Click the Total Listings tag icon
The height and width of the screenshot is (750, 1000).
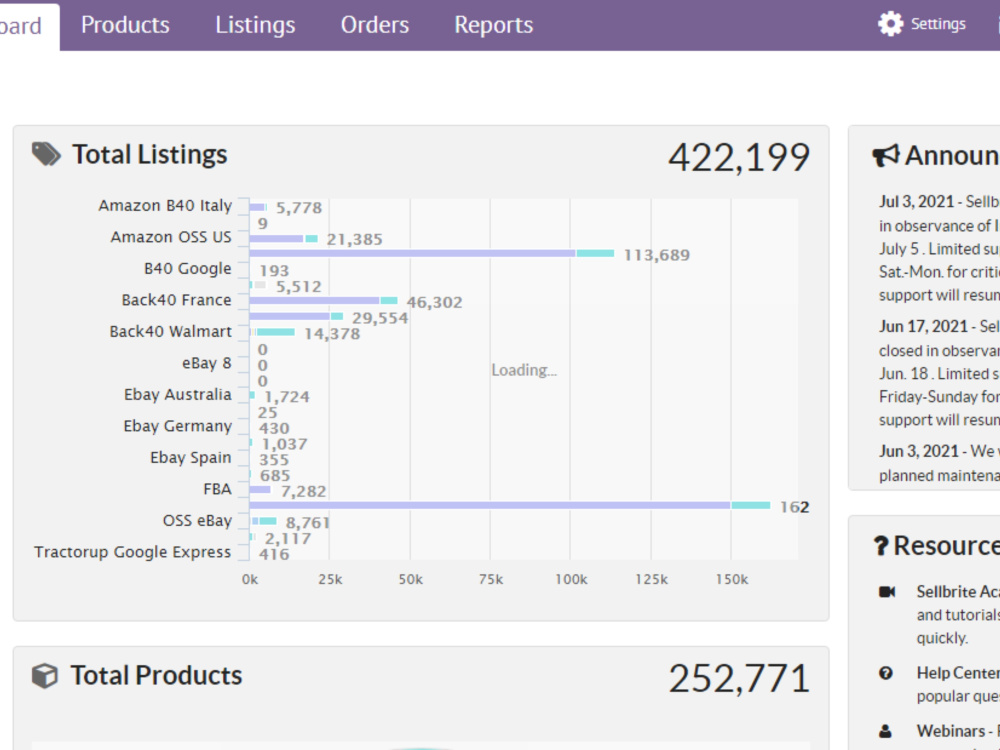click(47, 154)
